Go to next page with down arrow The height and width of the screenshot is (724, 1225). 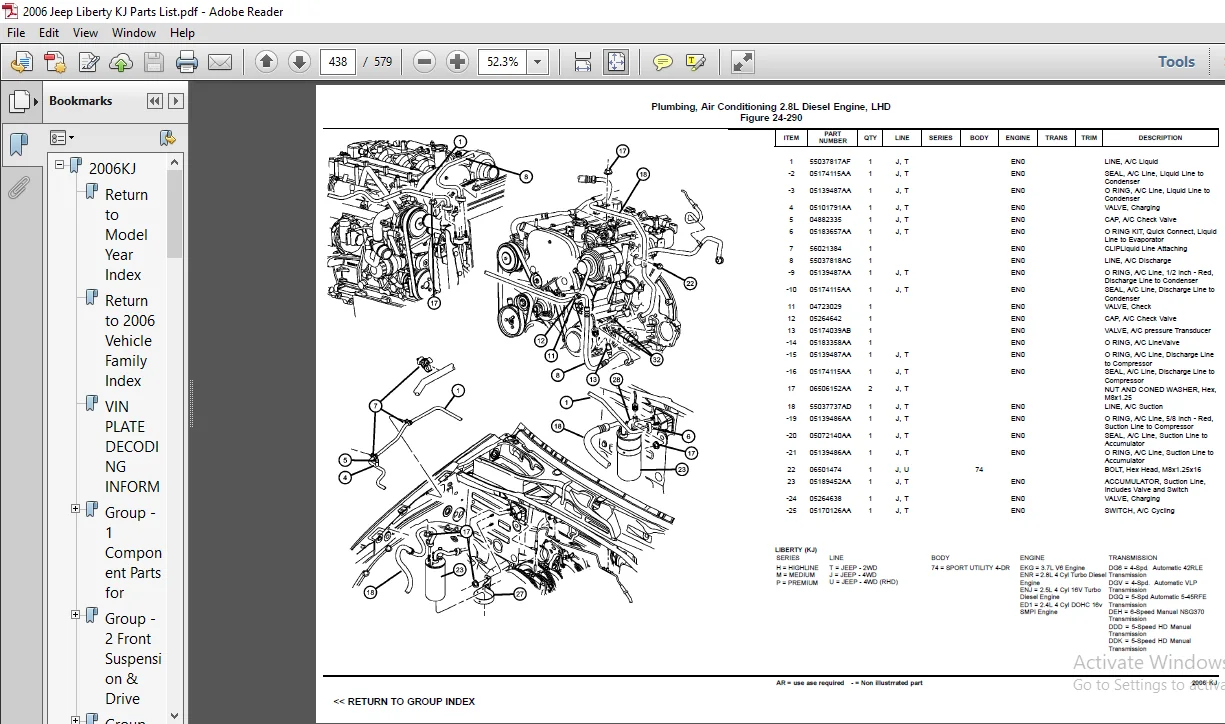[299, 62]
